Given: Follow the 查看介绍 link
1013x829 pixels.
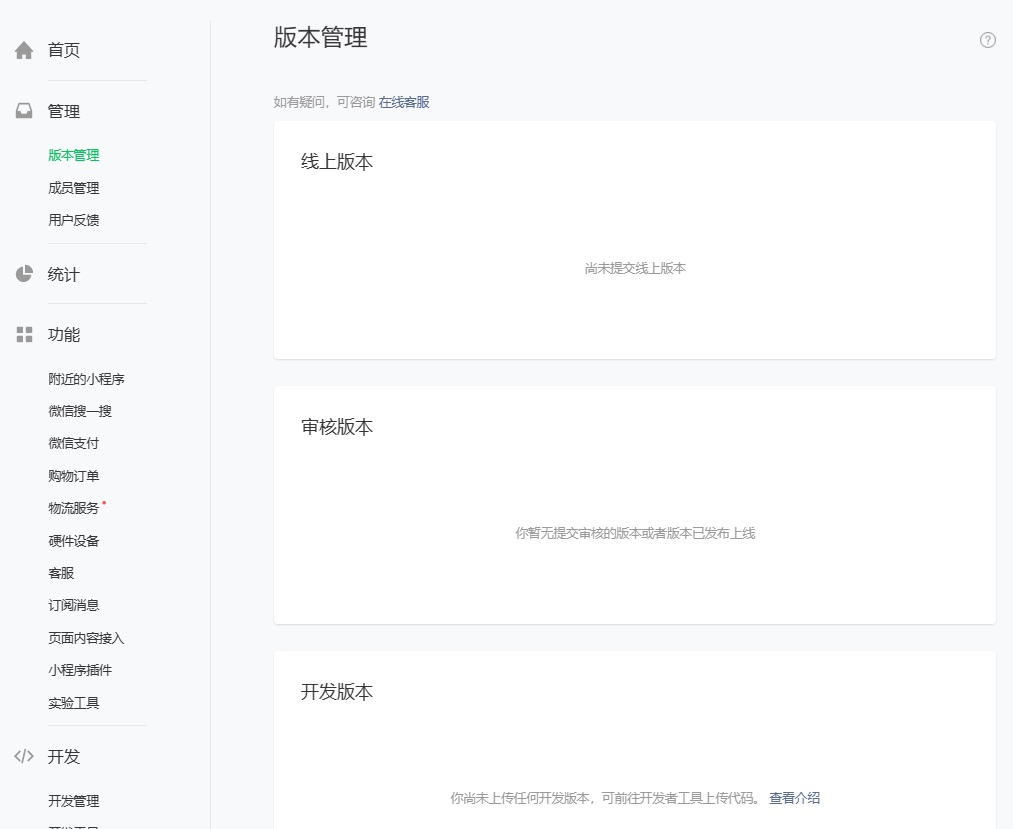Looking at the screenshot, I should 794,798.
